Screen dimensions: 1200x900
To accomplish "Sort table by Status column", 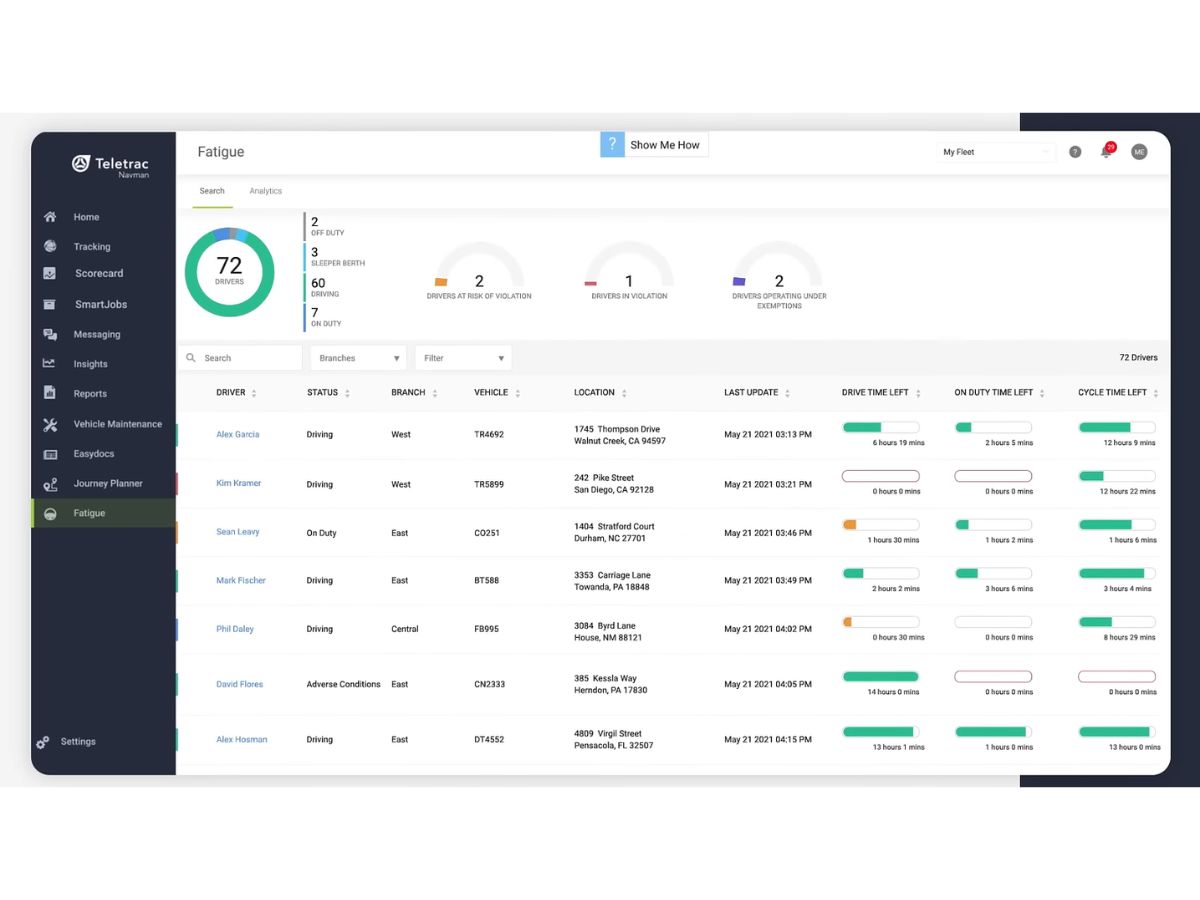I will click(x=328, y=393).
